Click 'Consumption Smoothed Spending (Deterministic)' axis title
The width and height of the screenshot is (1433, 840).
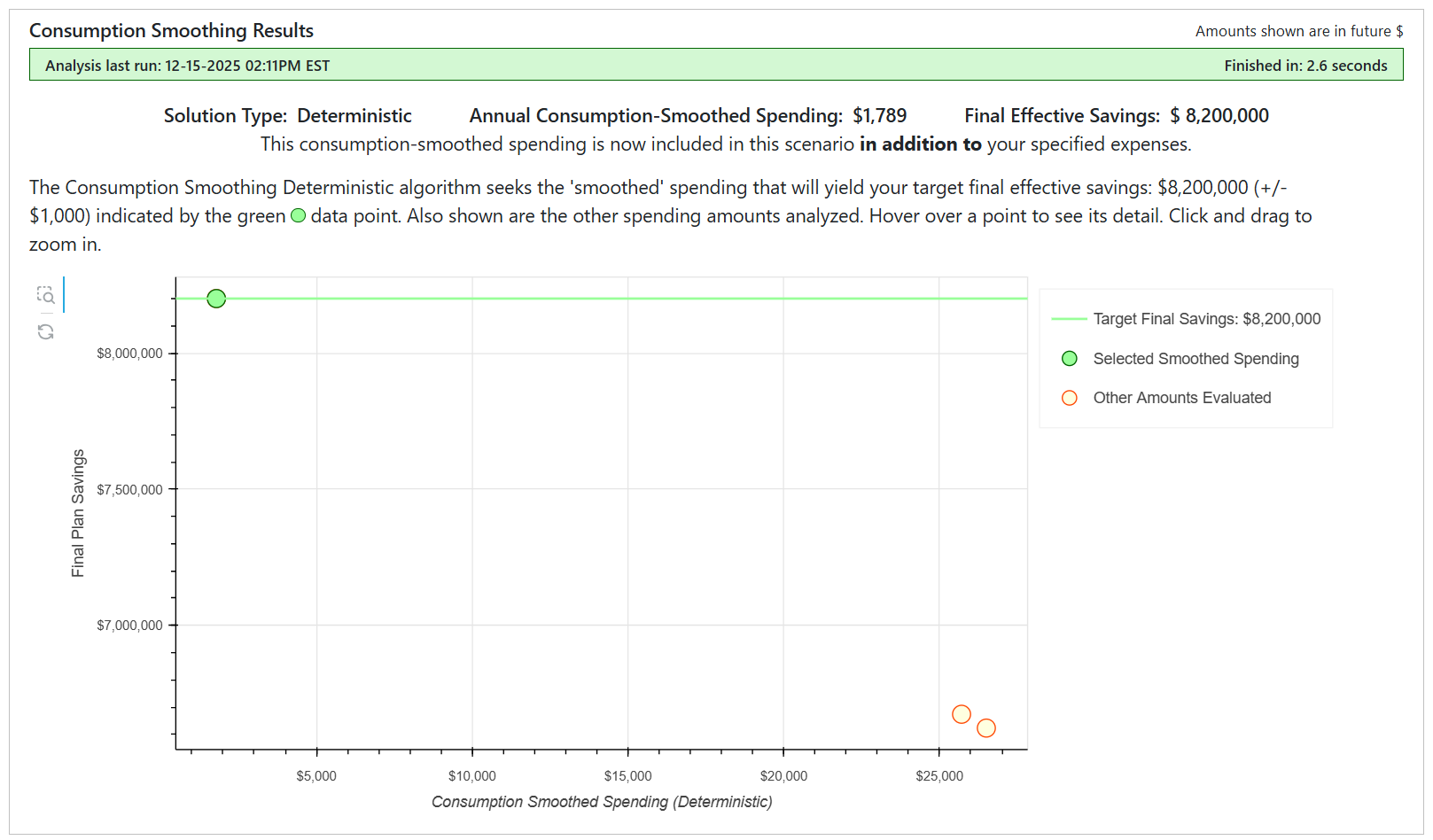coord(602,802)
